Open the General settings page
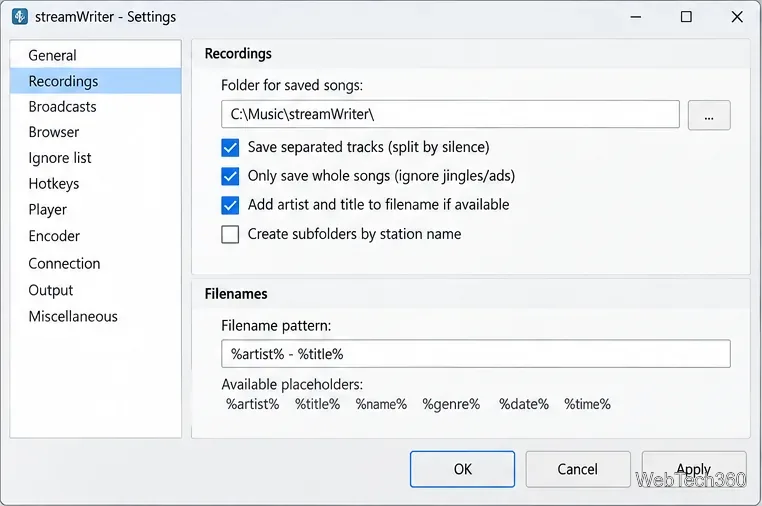Image resolution: width=762 pixels, height=506 pixels. [95, 55]
